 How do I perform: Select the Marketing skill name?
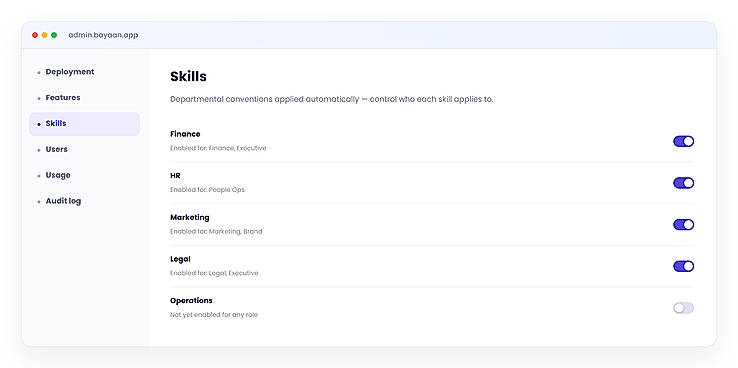[190, 217]
